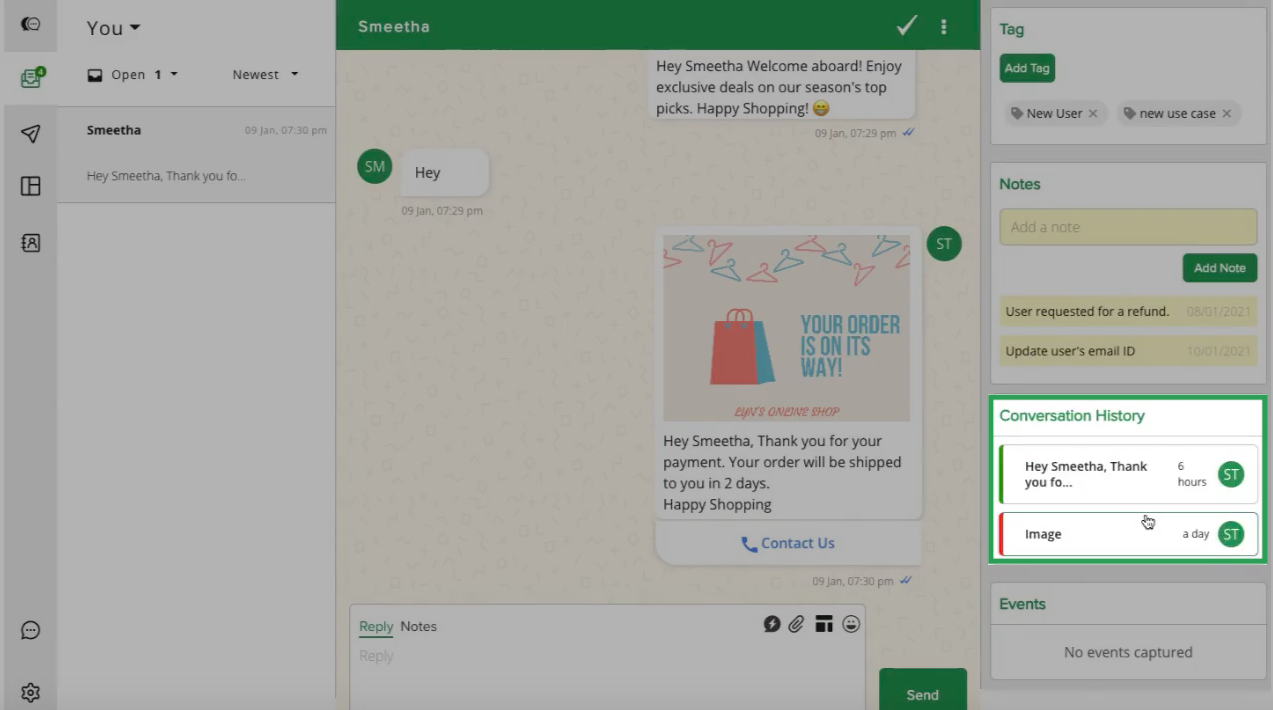This screenshot has width=1273, height=710.
Task: Remove the New User tag
Action: [1093, 114]
